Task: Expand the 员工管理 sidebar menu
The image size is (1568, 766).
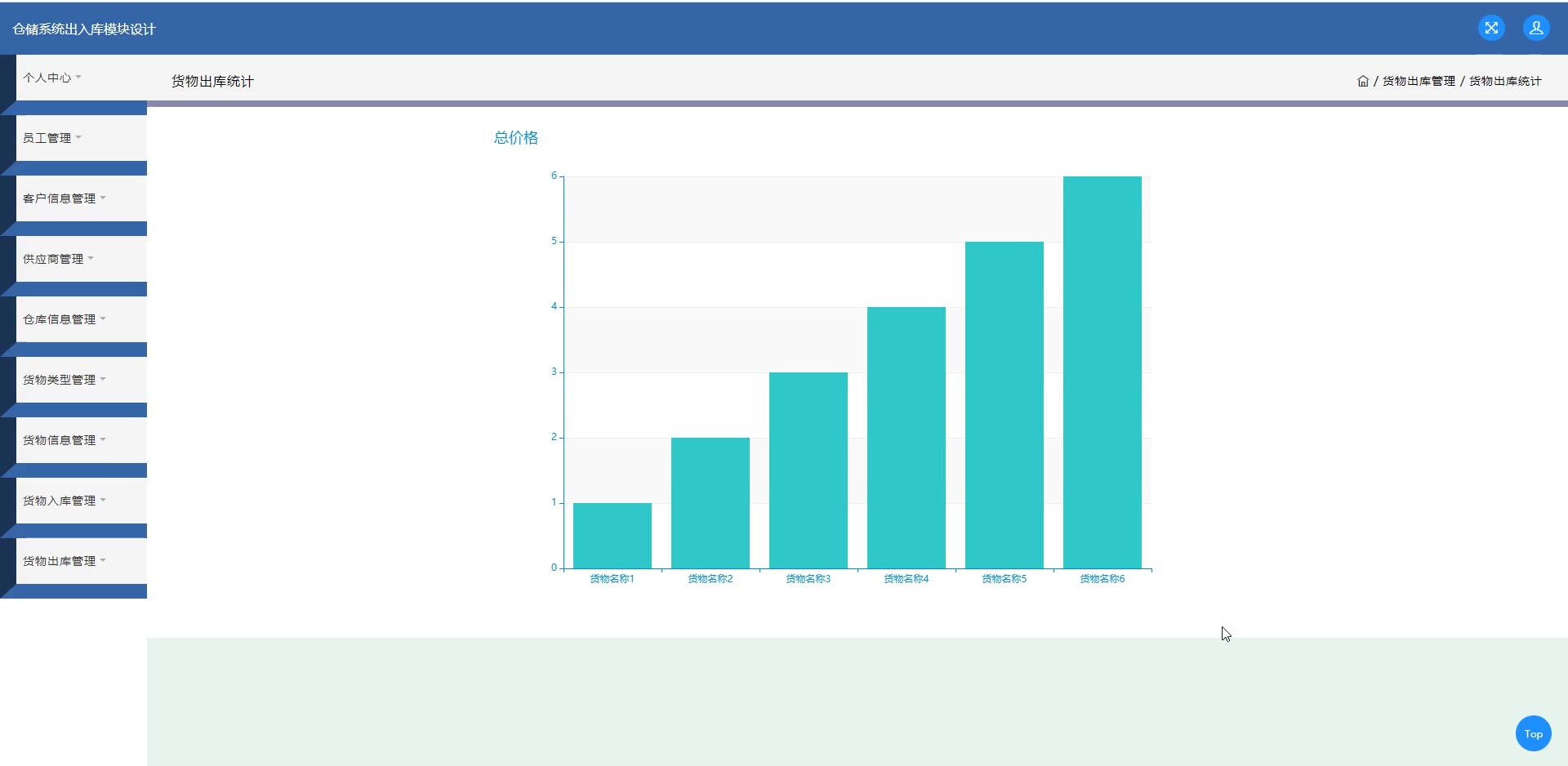Action: [52, 138]
